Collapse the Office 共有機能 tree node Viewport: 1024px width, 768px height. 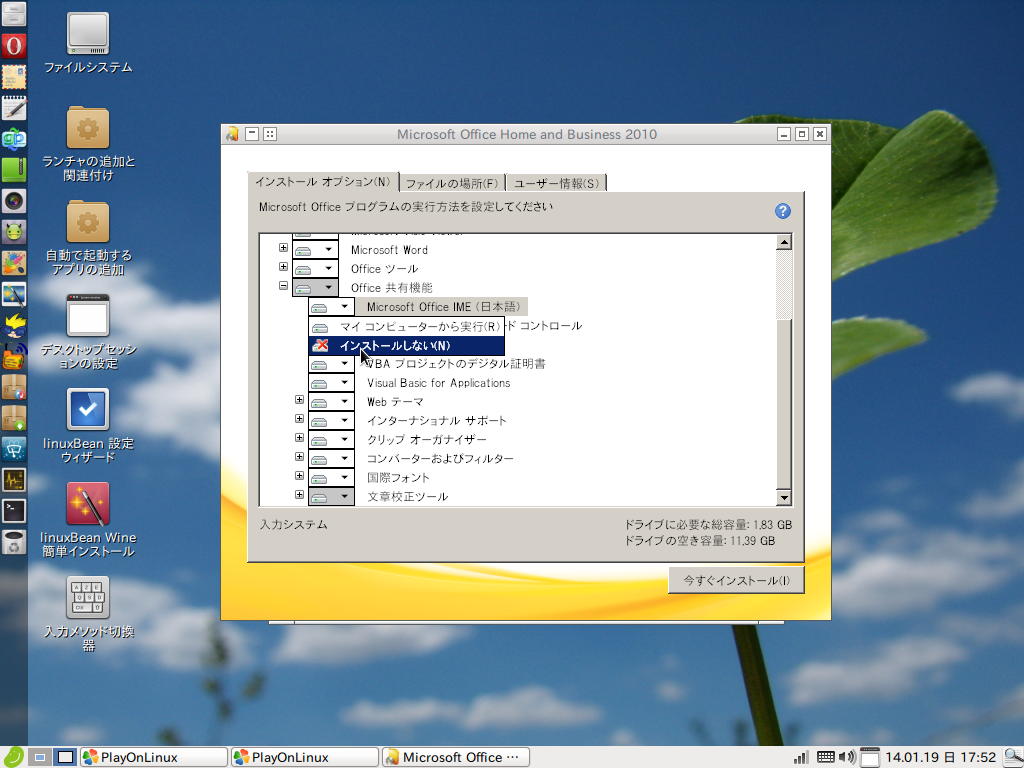(x=283, y=285)
